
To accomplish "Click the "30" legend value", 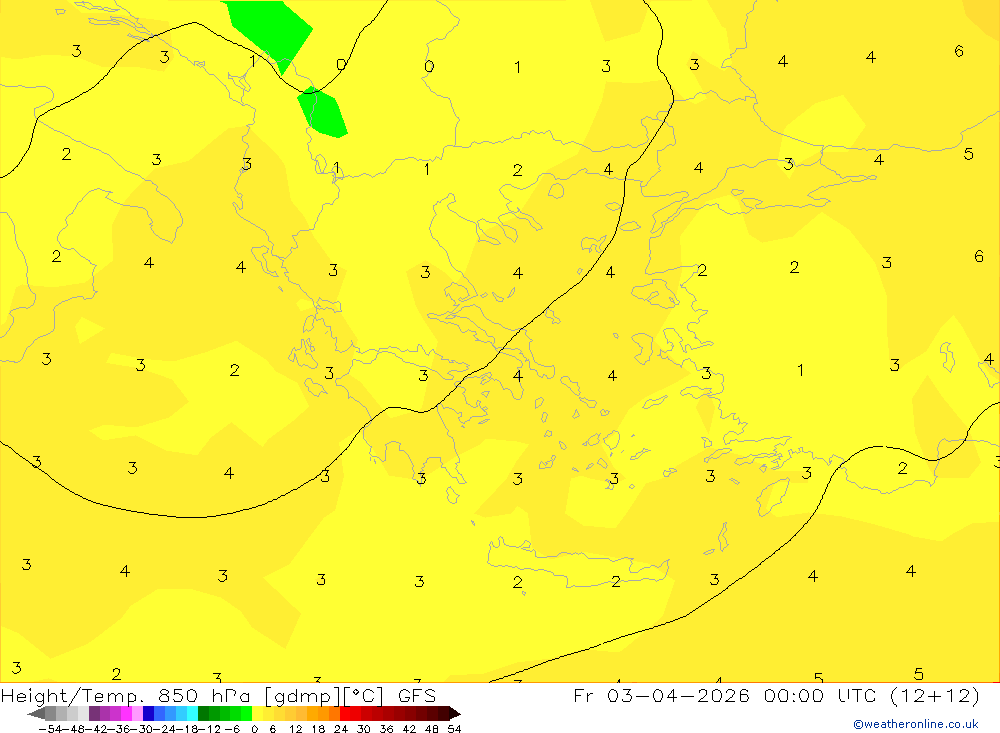I will coord(364,729).
